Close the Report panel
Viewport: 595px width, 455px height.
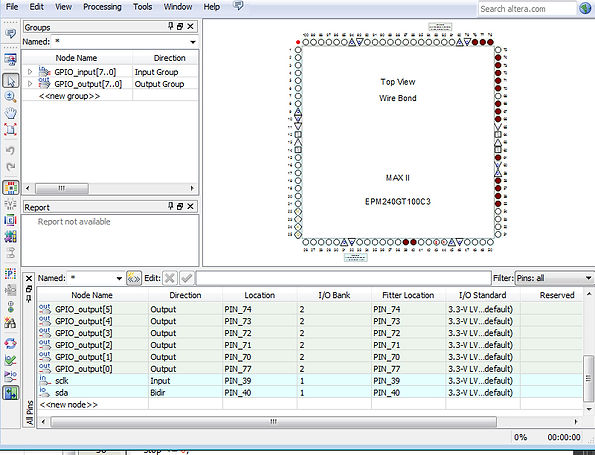point(190,206)
